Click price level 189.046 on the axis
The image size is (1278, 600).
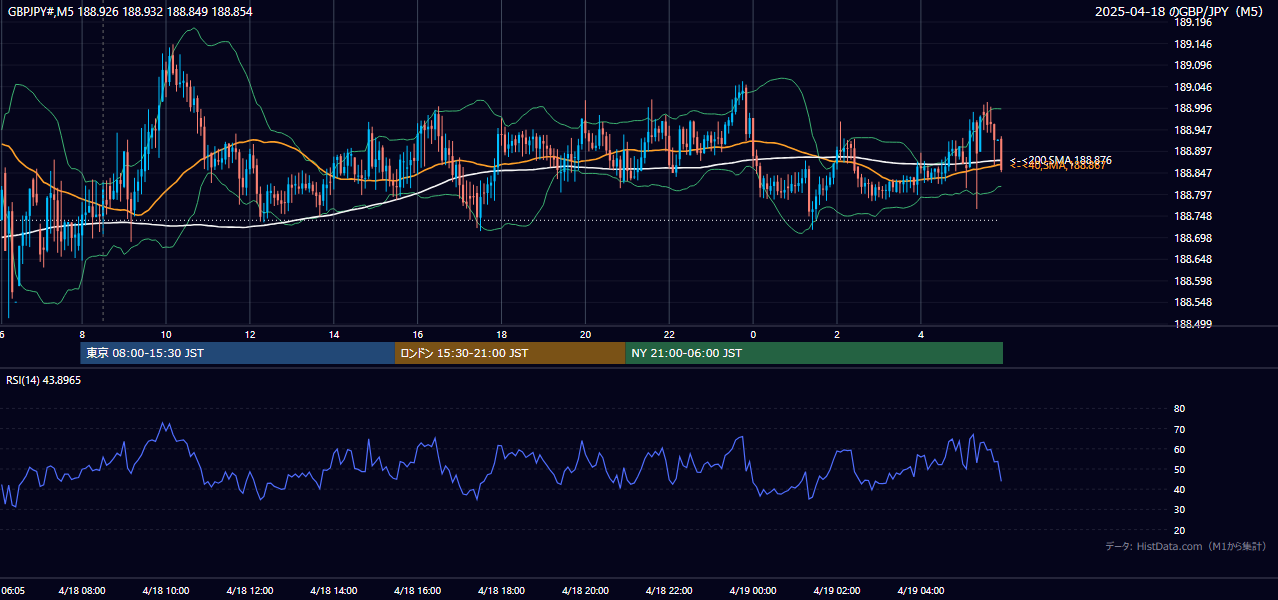1193,87
